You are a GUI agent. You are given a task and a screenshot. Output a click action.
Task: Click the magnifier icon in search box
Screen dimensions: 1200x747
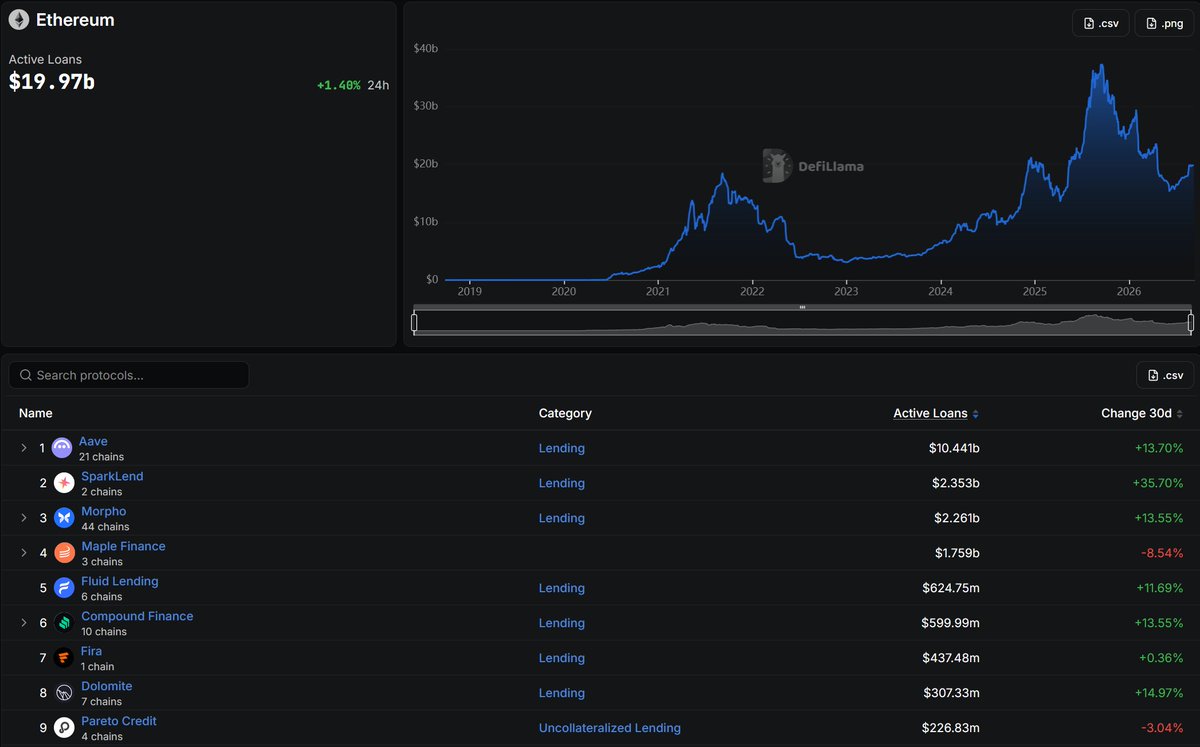pyautogui.click(x=26, y=375)
